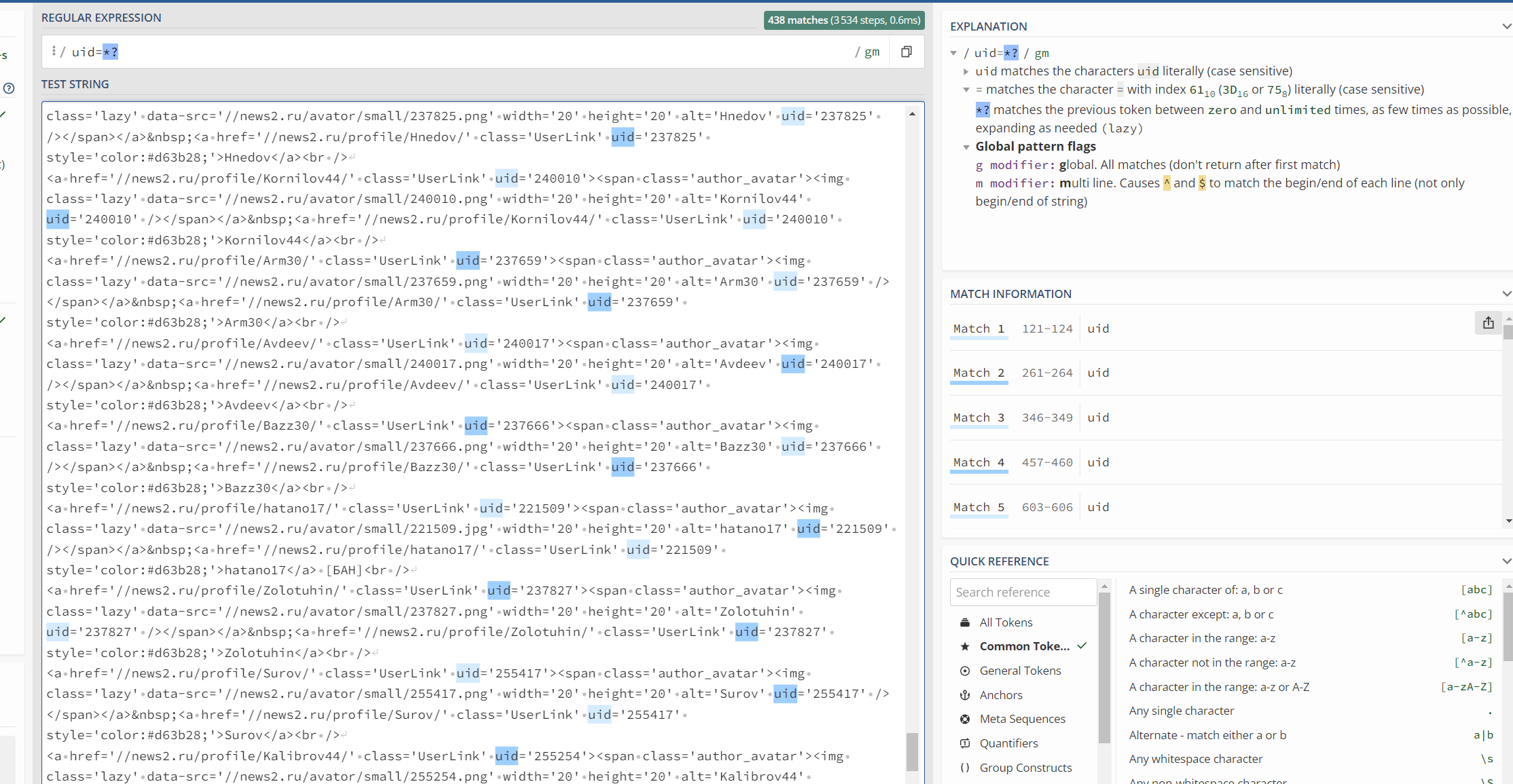Screen dimensions: 1513x784
Task: Select 'A character in the range: a-z or A-Z' reference
Action: coord(1310,687)
